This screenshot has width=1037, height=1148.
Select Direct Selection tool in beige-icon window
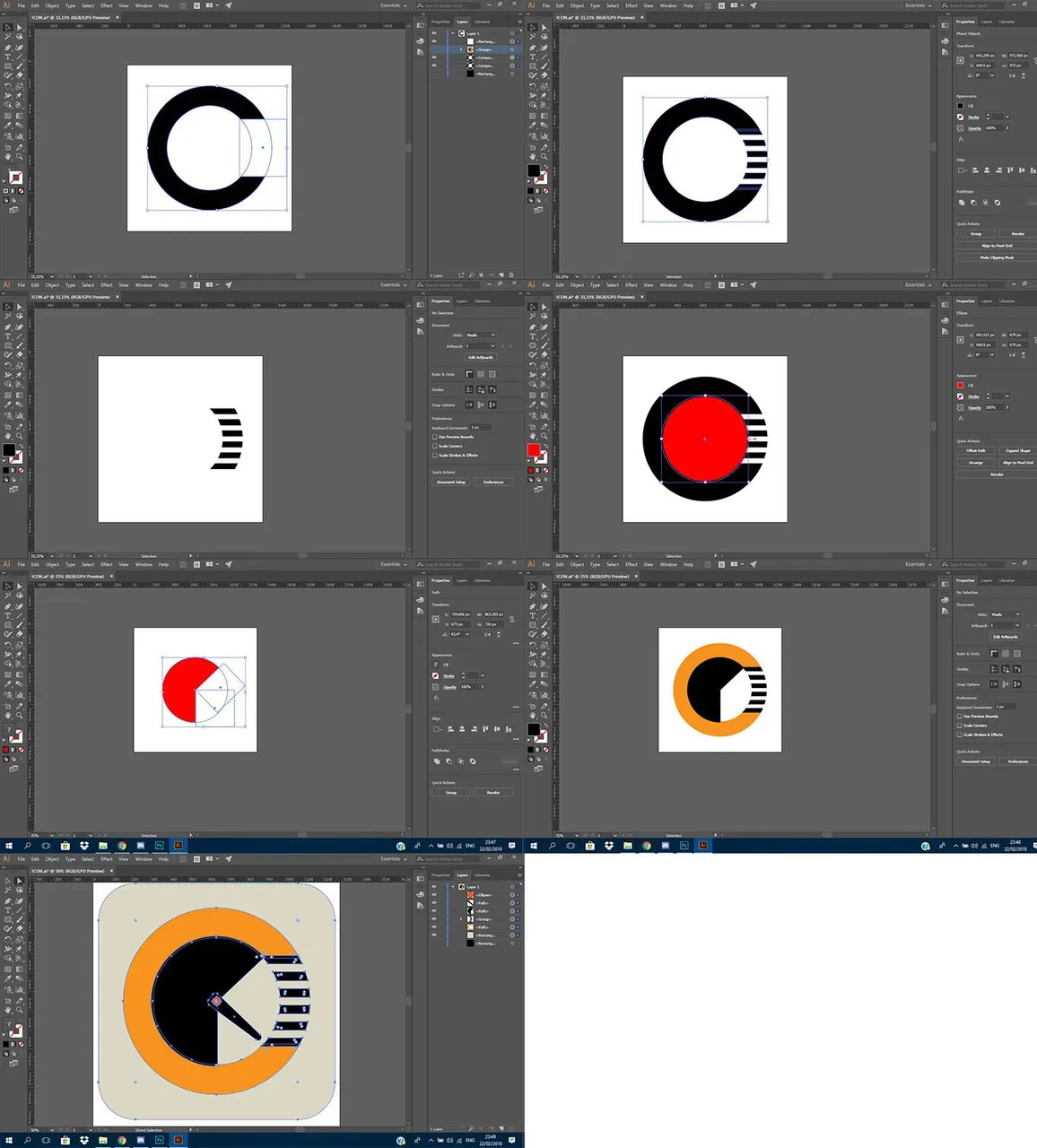[x=19, y=881]
